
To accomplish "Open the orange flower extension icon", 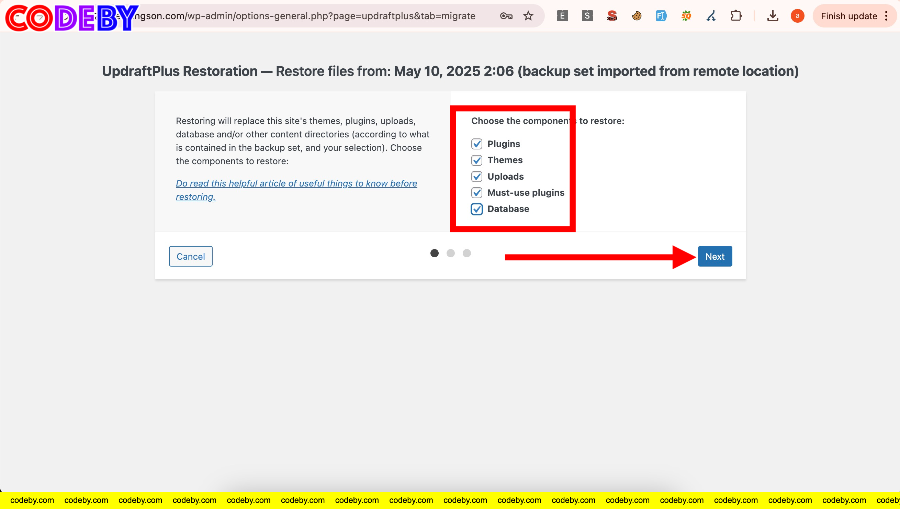I will click(686, 16).
